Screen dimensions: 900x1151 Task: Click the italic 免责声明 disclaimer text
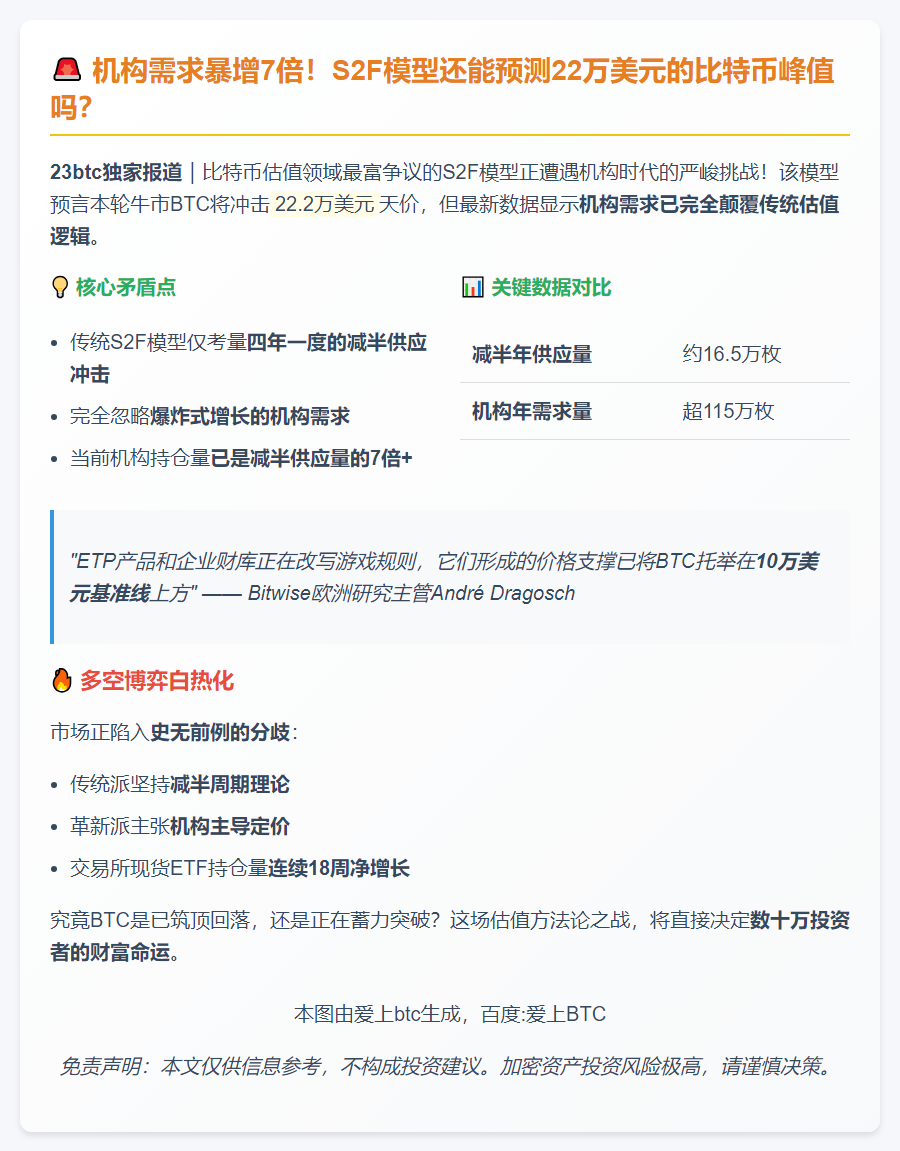click(450, 1066)
